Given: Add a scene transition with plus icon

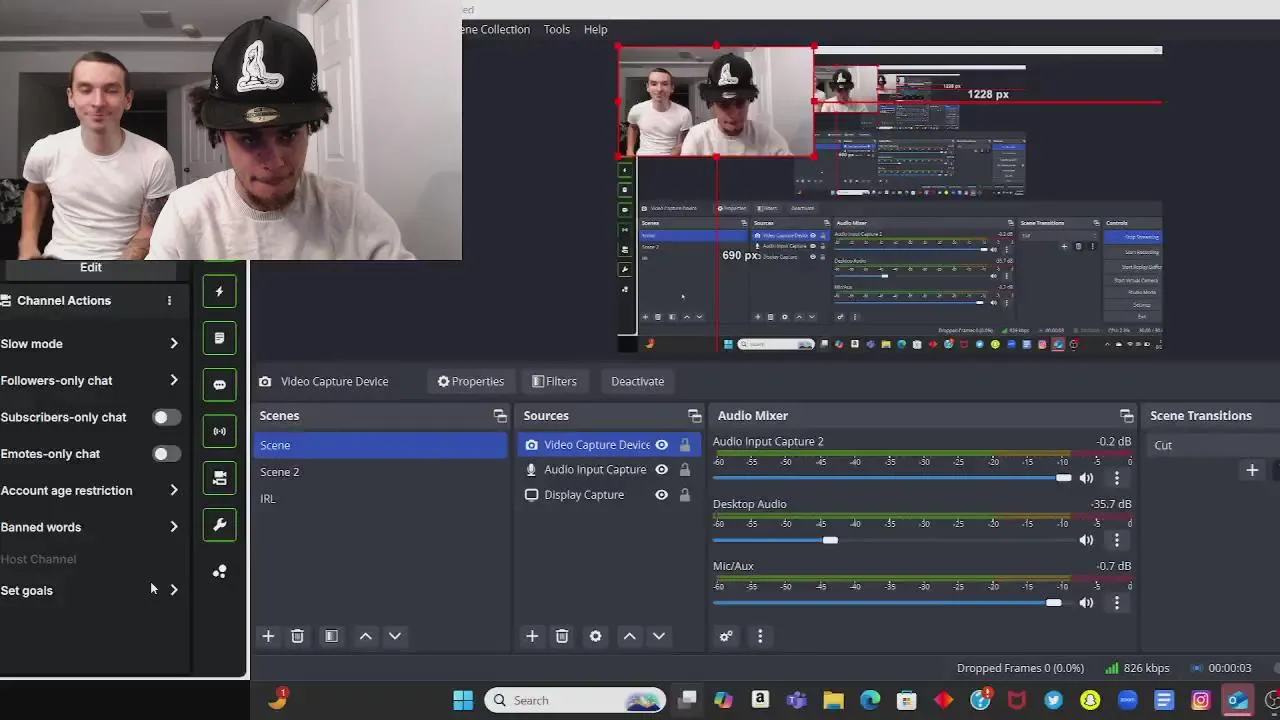Looking at the screenshot, I should 1252,470.
